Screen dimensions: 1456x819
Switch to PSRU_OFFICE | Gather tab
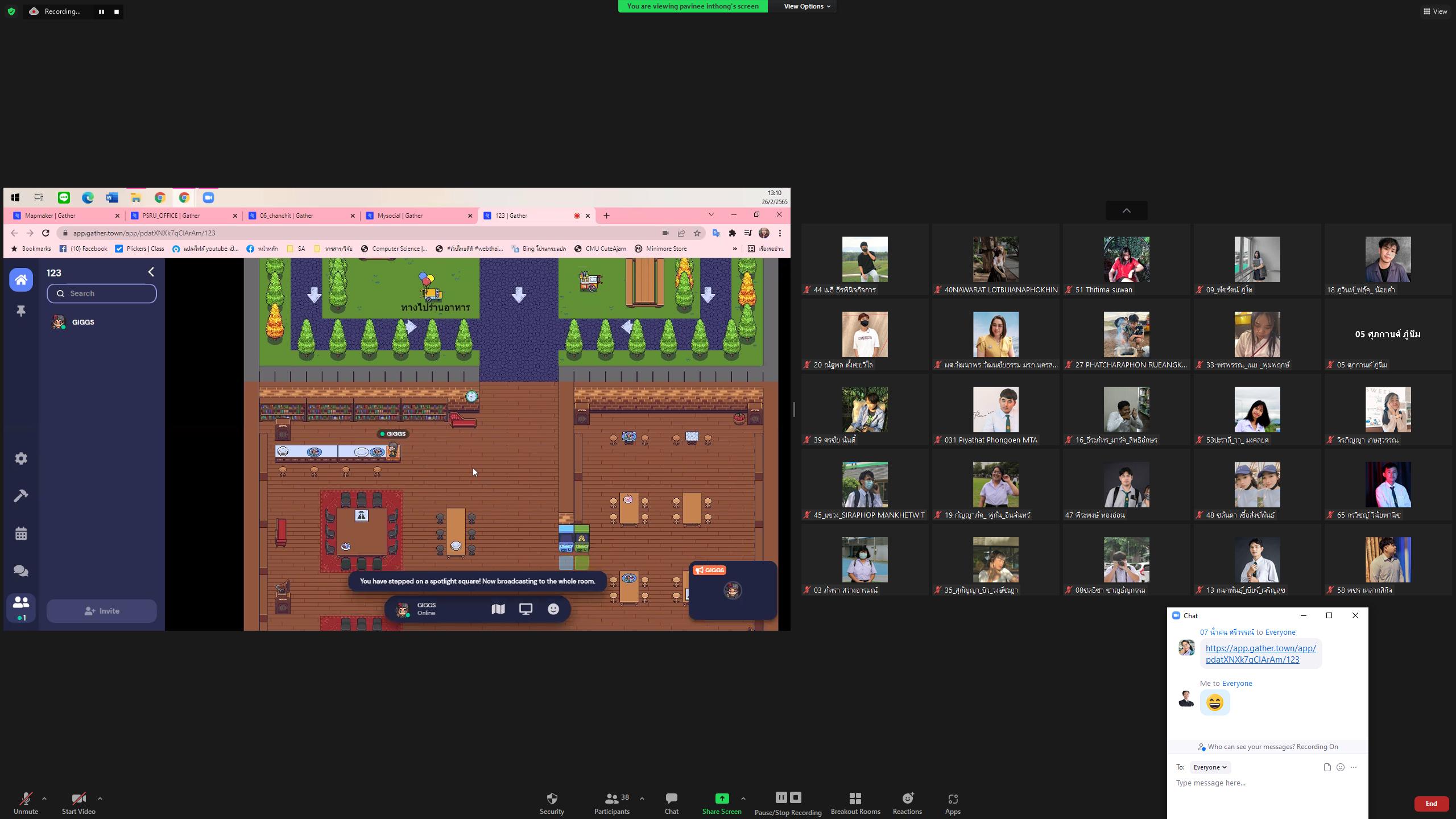point(183,216)
